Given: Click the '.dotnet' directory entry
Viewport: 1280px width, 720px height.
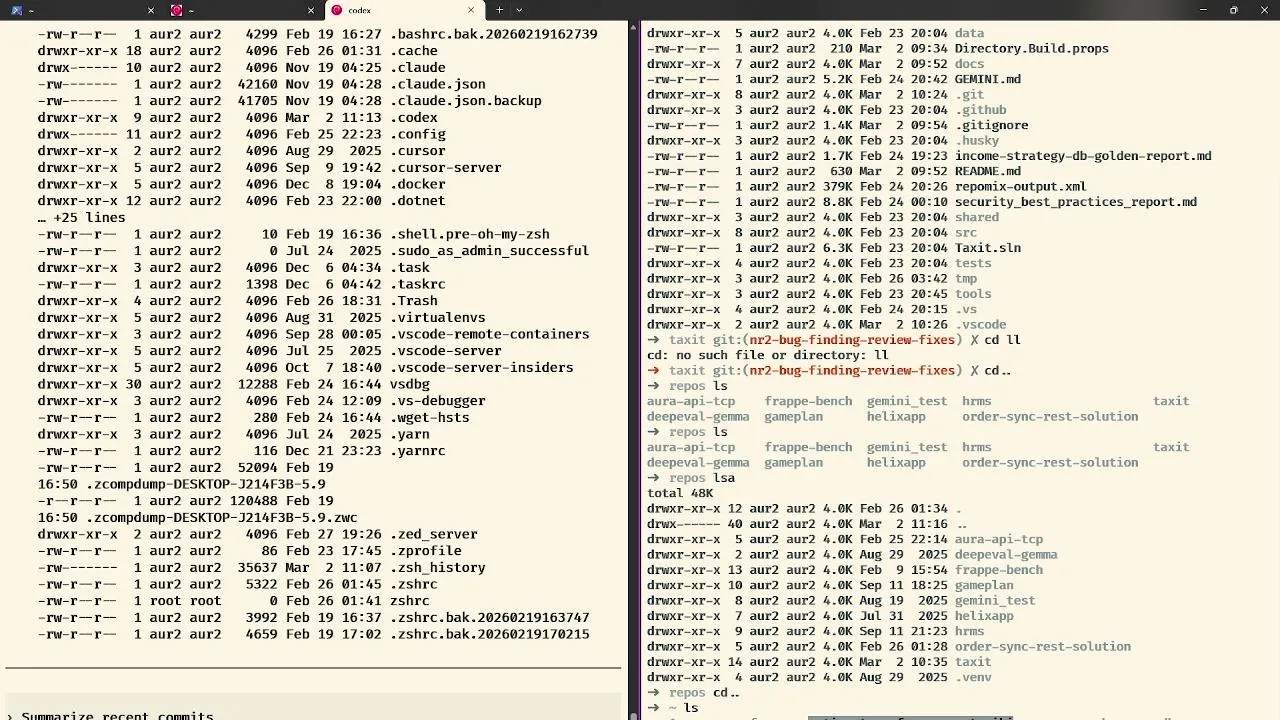Looking at the screenshot, I should click(418, 201).
